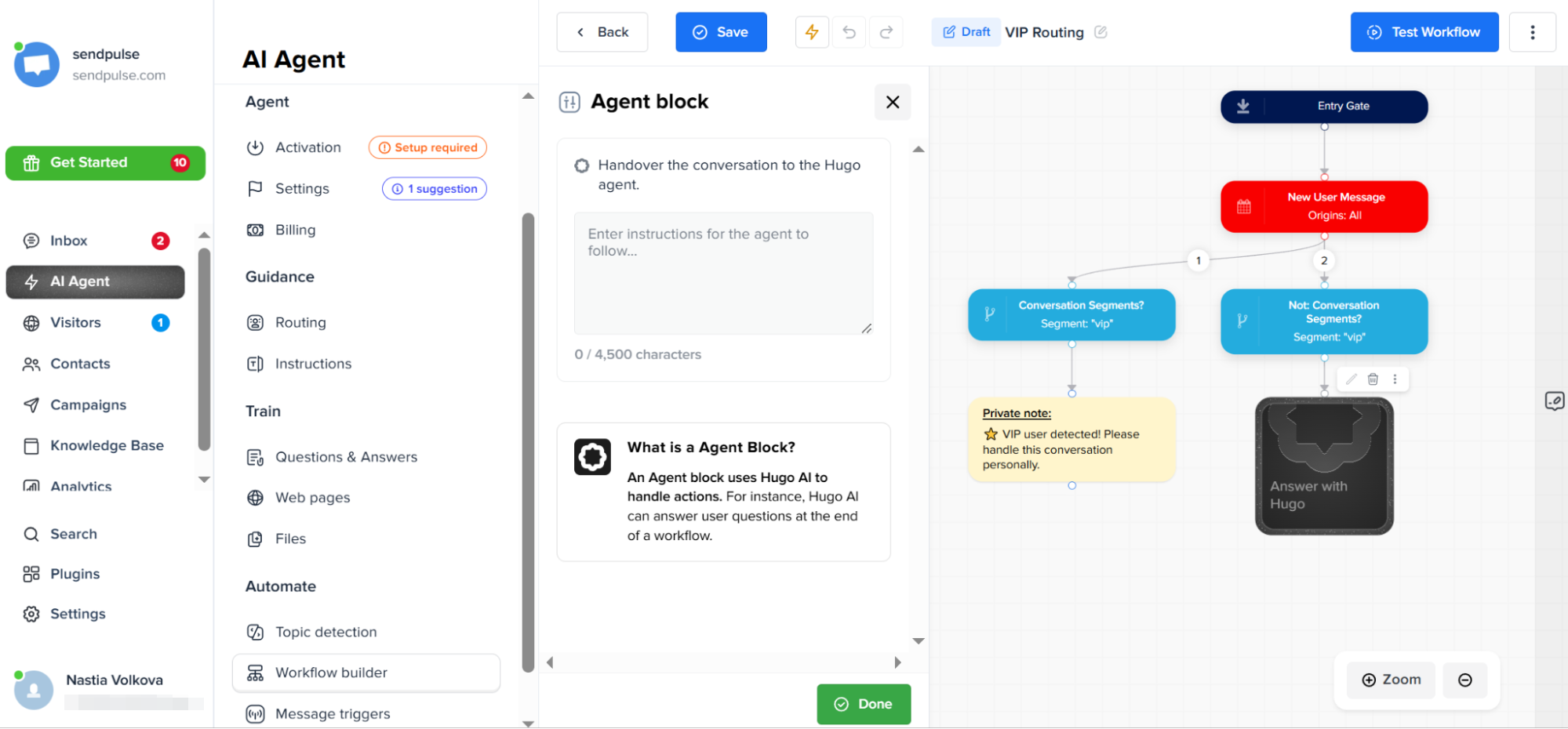Open Contacts from the left sidebar

coord(80,364)
